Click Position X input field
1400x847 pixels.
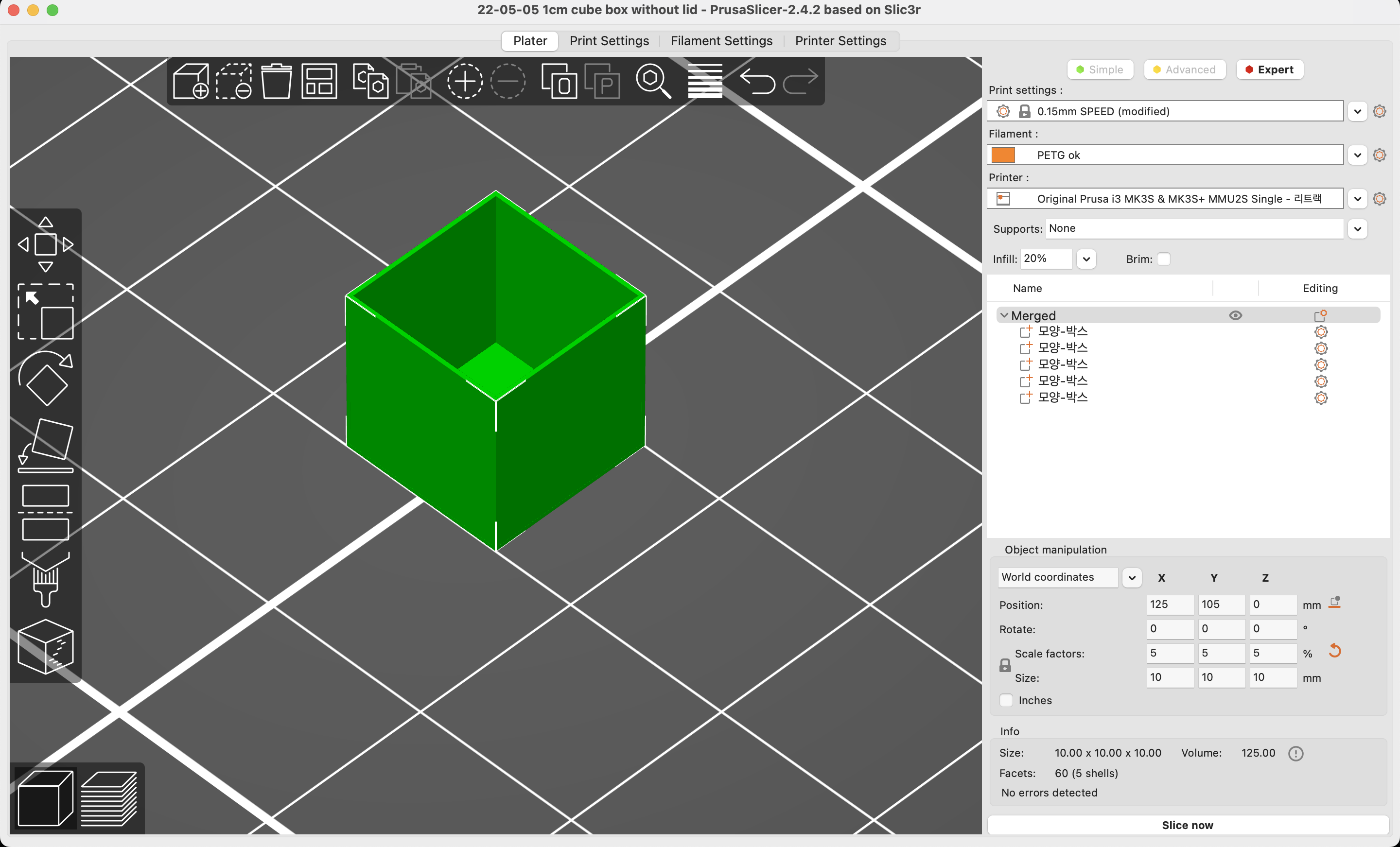pyautogui.click(x=1170, y=605)
